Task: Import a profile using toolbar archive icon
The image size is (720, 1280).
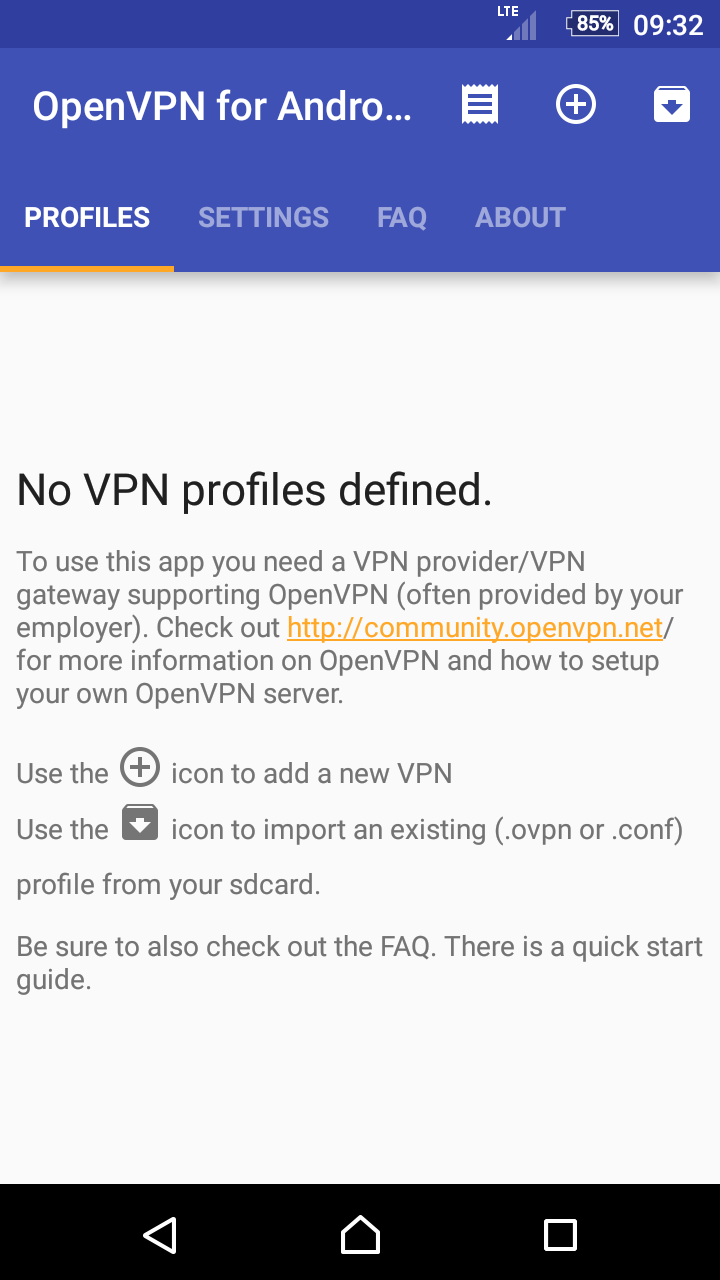Action: point(672,105)
